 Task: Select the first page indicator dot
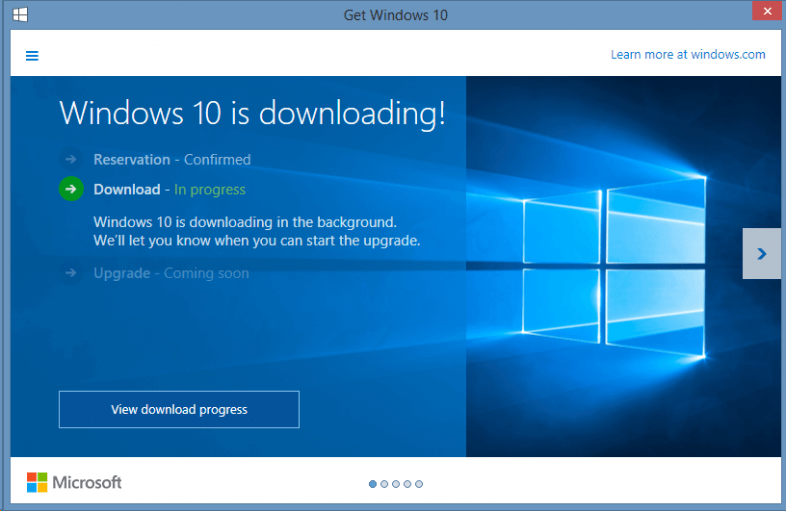tap(372, 484)
